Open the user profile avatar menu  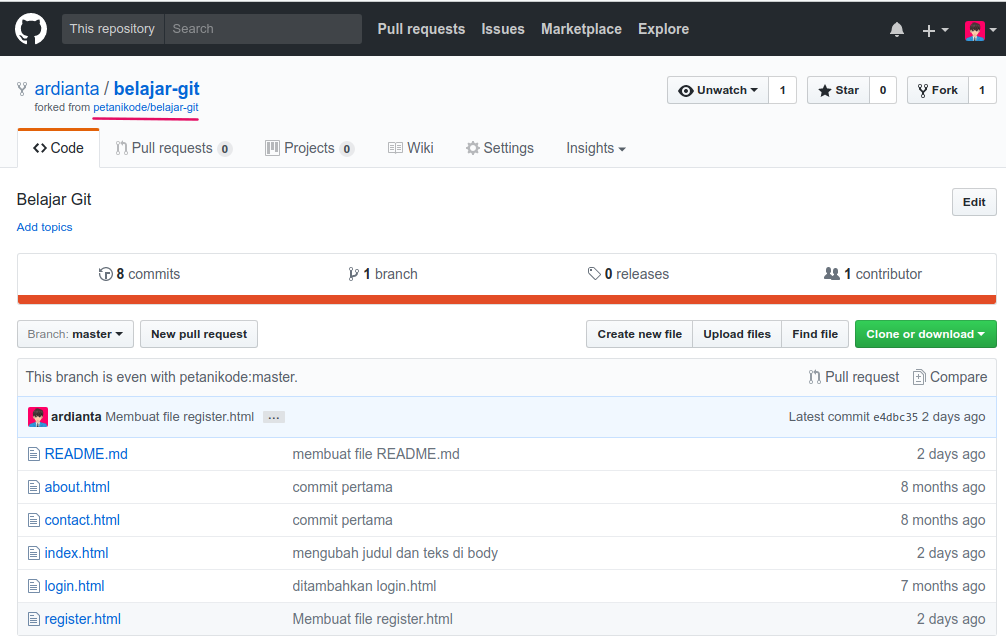click(x=979, y=30)
